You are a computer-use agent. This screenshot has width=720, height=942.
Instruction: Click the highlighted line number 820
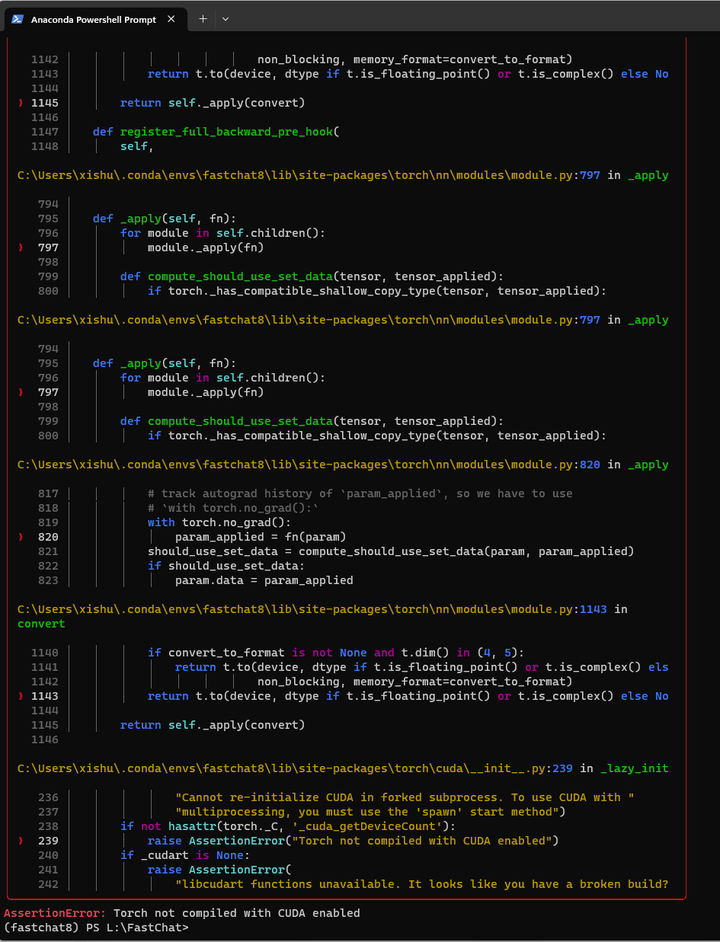coord(48,537)
